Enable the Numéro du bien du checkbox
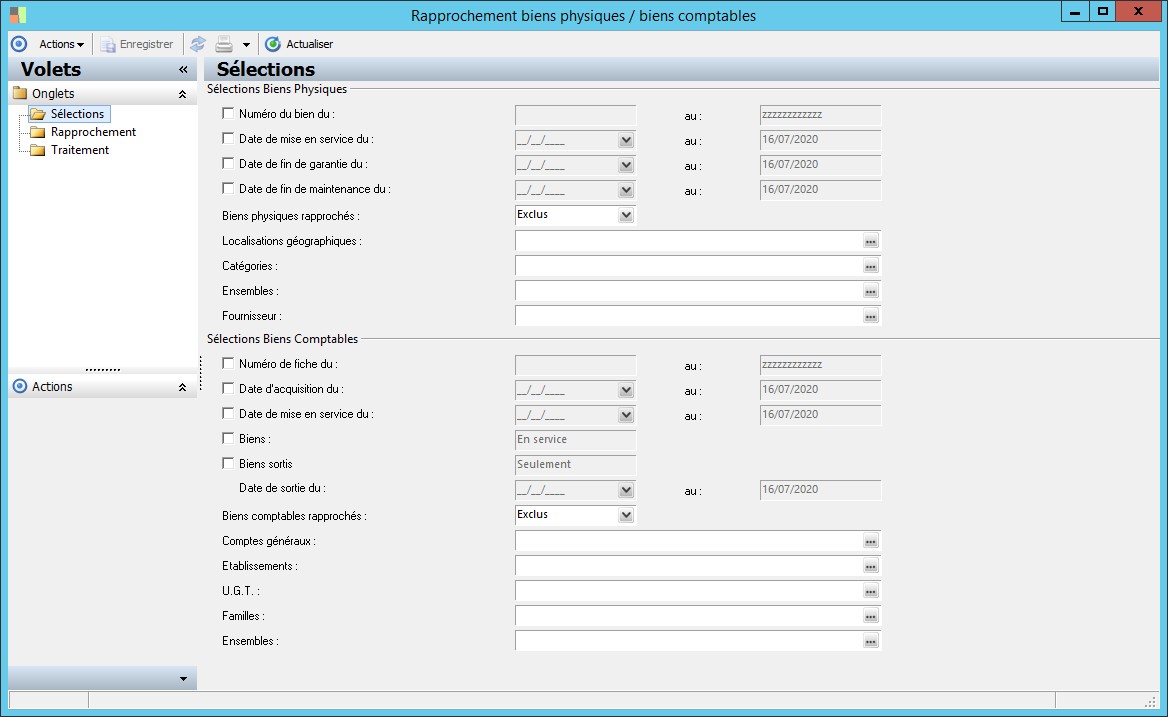Image resolution: width=1168 pixels, height=717 pixels. (228, 114)
